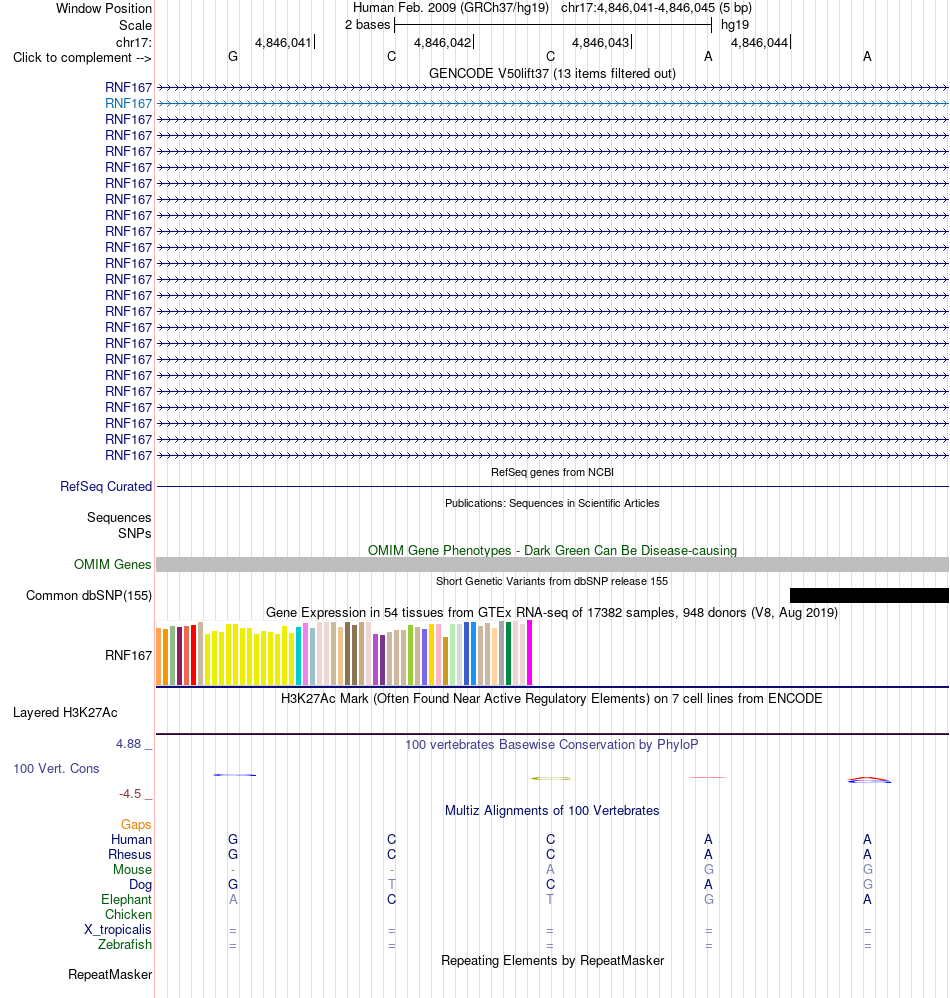Click the G base in Human alignment row

[x=233, y=840]
